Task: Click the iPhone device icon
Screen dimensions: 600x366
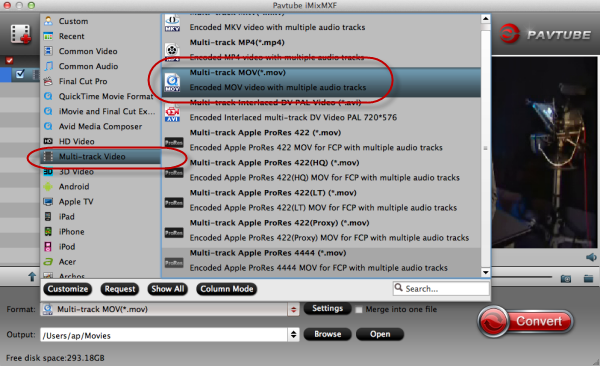Action: click(x=48, y=232)
